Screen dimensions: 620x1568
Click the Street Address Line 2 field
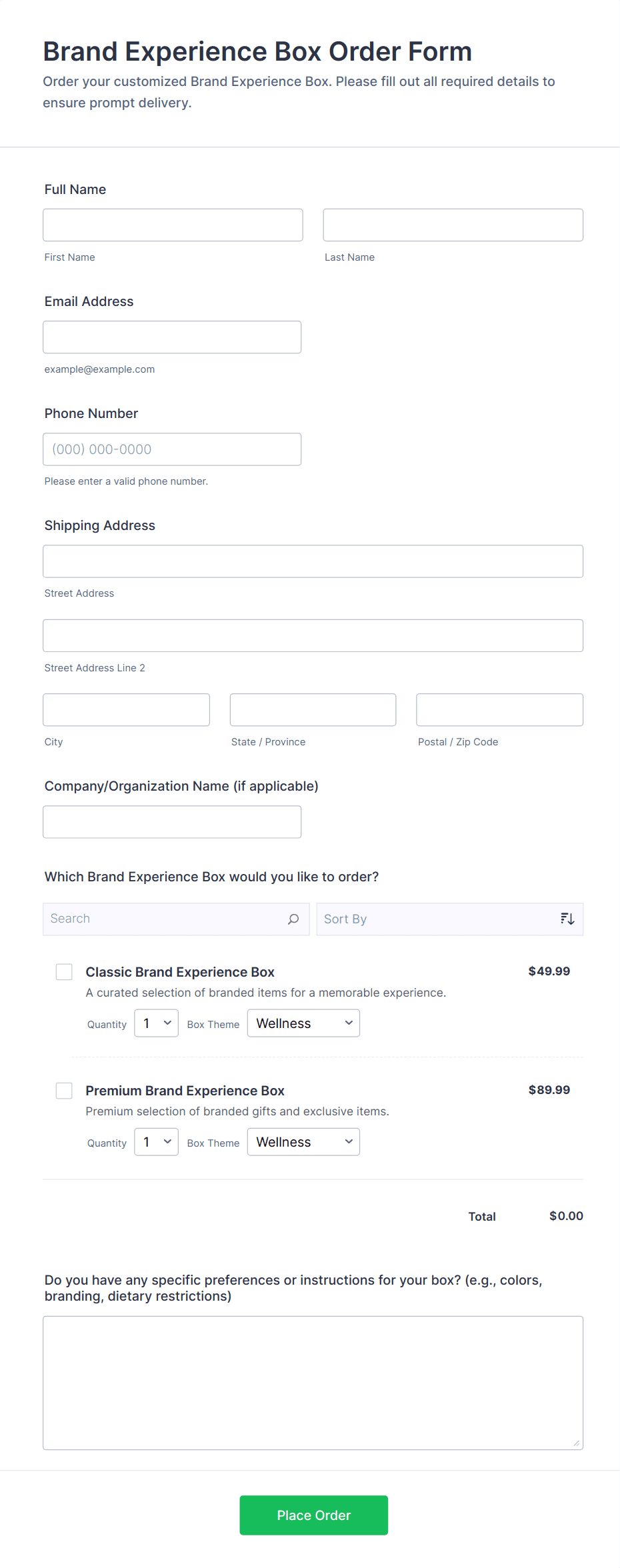pos(313,636)
